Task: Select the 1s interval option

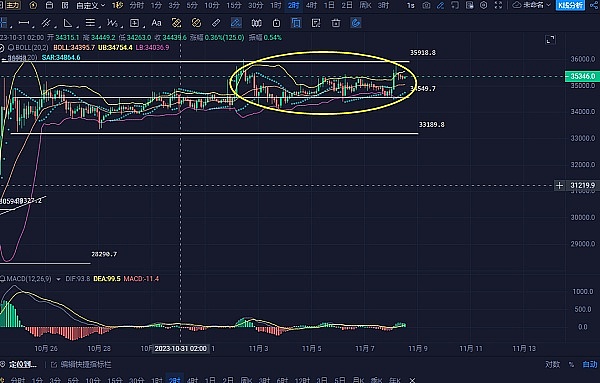Action: click(x=411, y=5)
